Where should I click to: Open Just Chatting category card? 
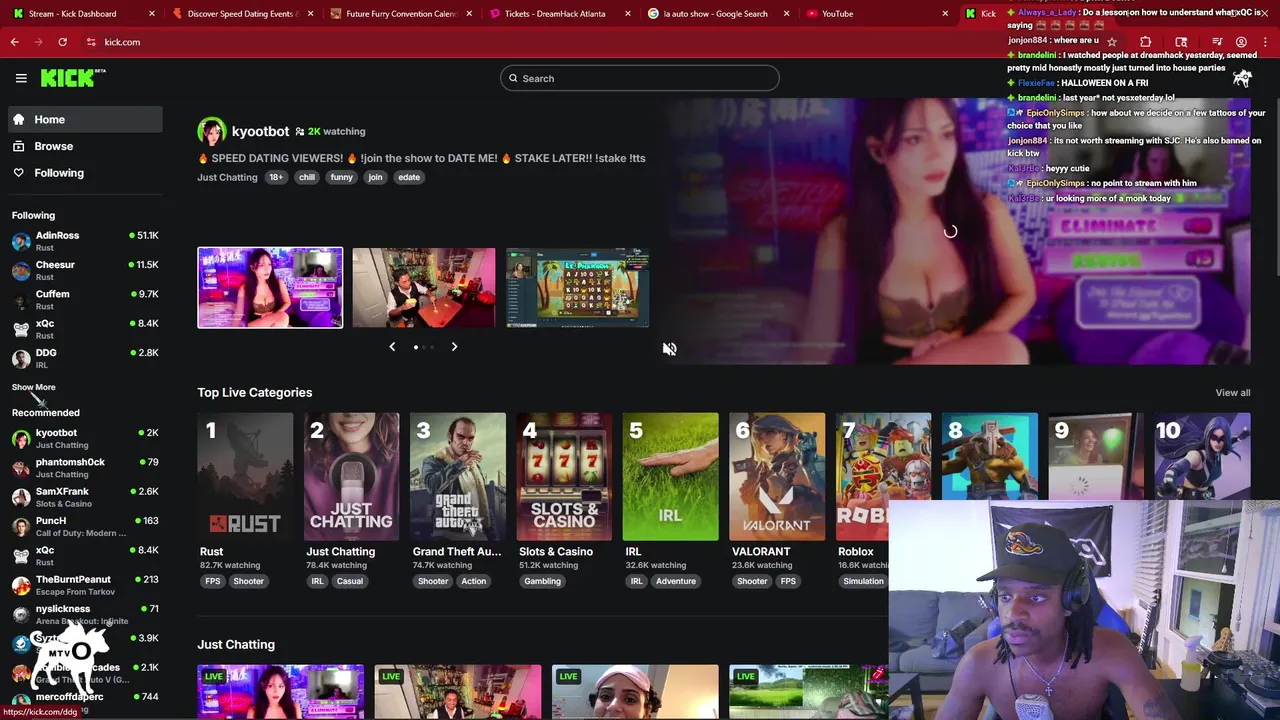[x=351, y=477]
